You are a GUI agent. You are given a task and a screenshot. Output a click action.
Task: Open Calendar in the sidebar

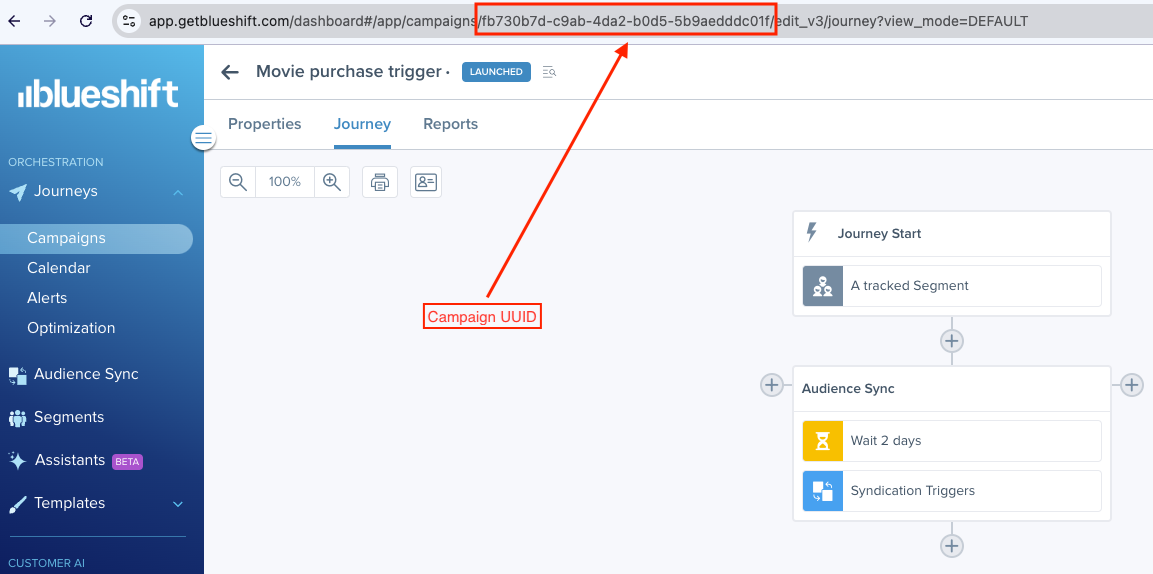pos(59,268)
